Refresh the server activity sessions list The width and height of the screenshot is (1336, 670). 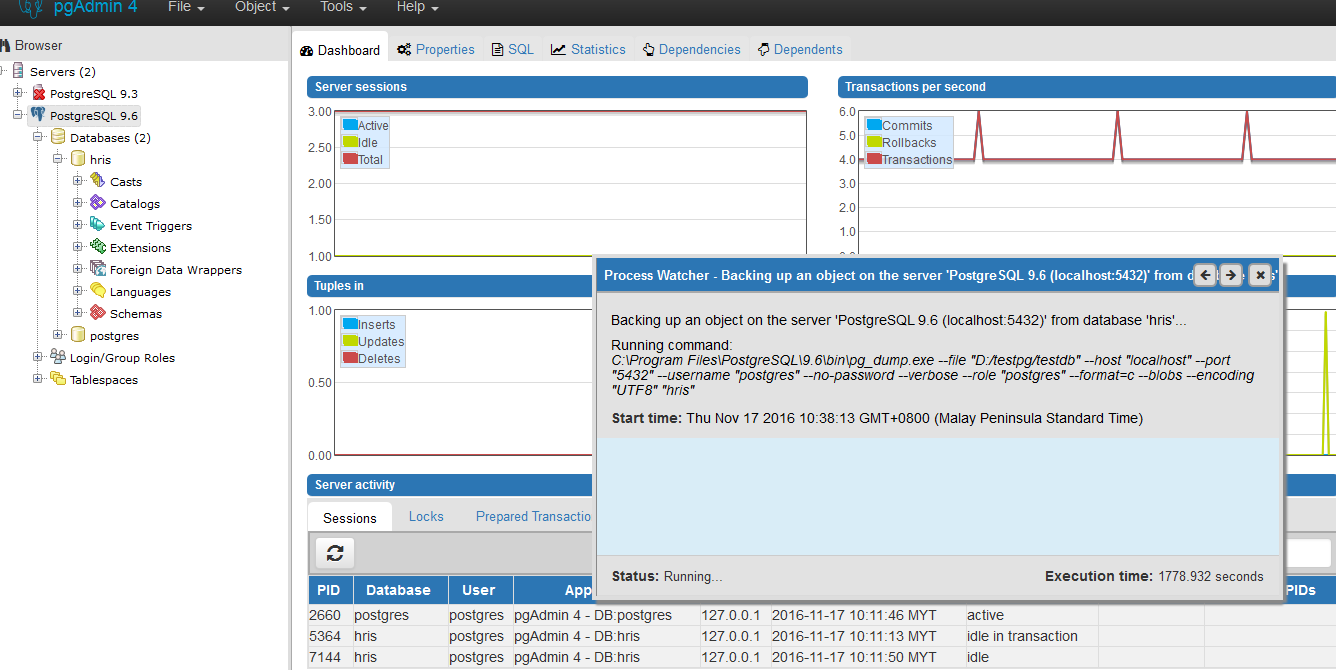[x=335, y=553]
